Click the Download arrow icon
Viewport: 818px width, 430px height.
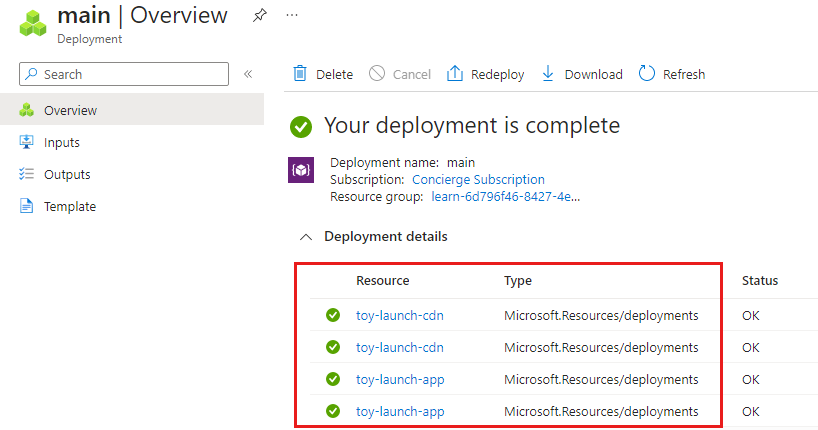pyautogui.click(x=548, y=74)
